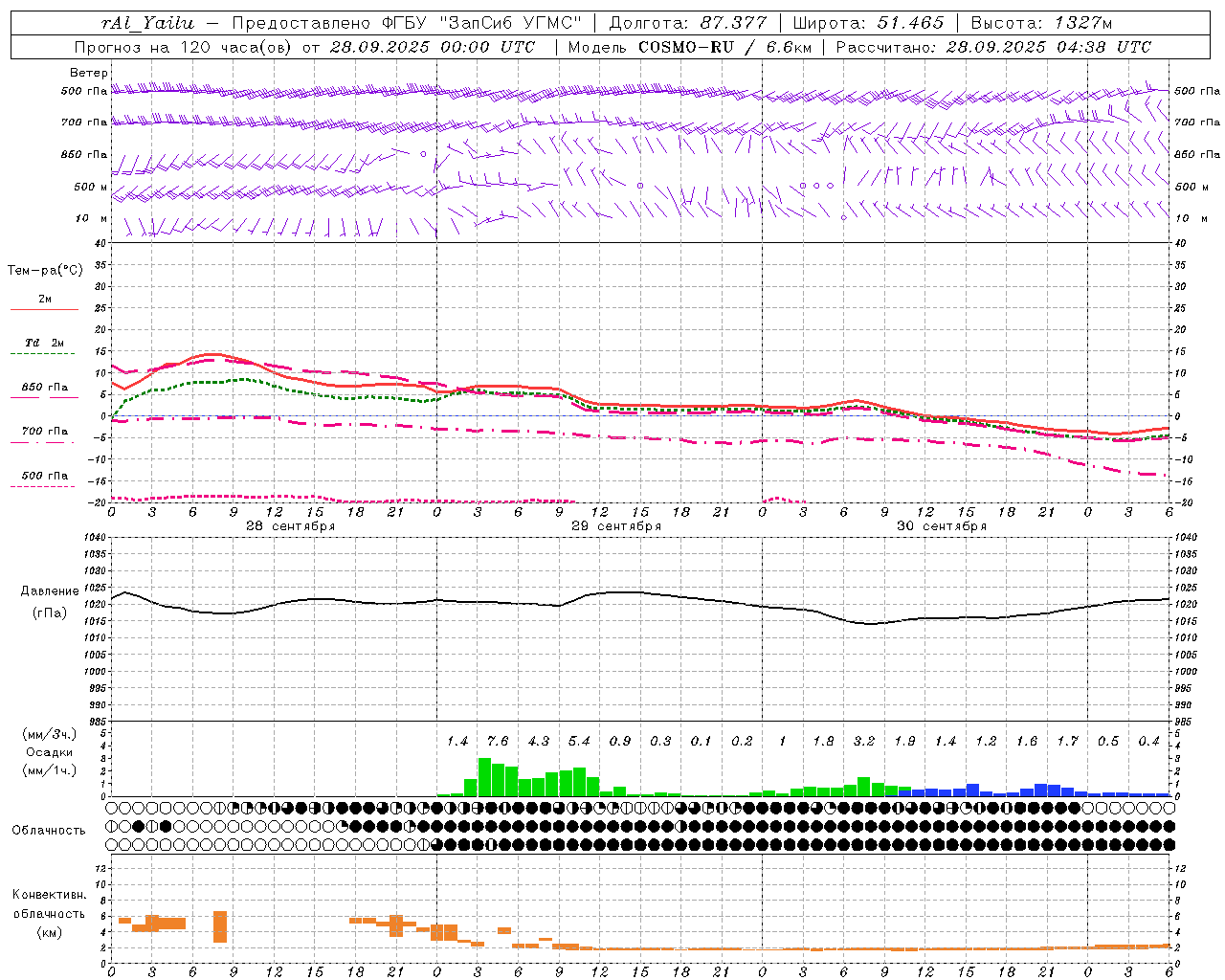
Task: Click the 1.6 precipitation value
Action: pyautogui.click(x=1027, y=741)
